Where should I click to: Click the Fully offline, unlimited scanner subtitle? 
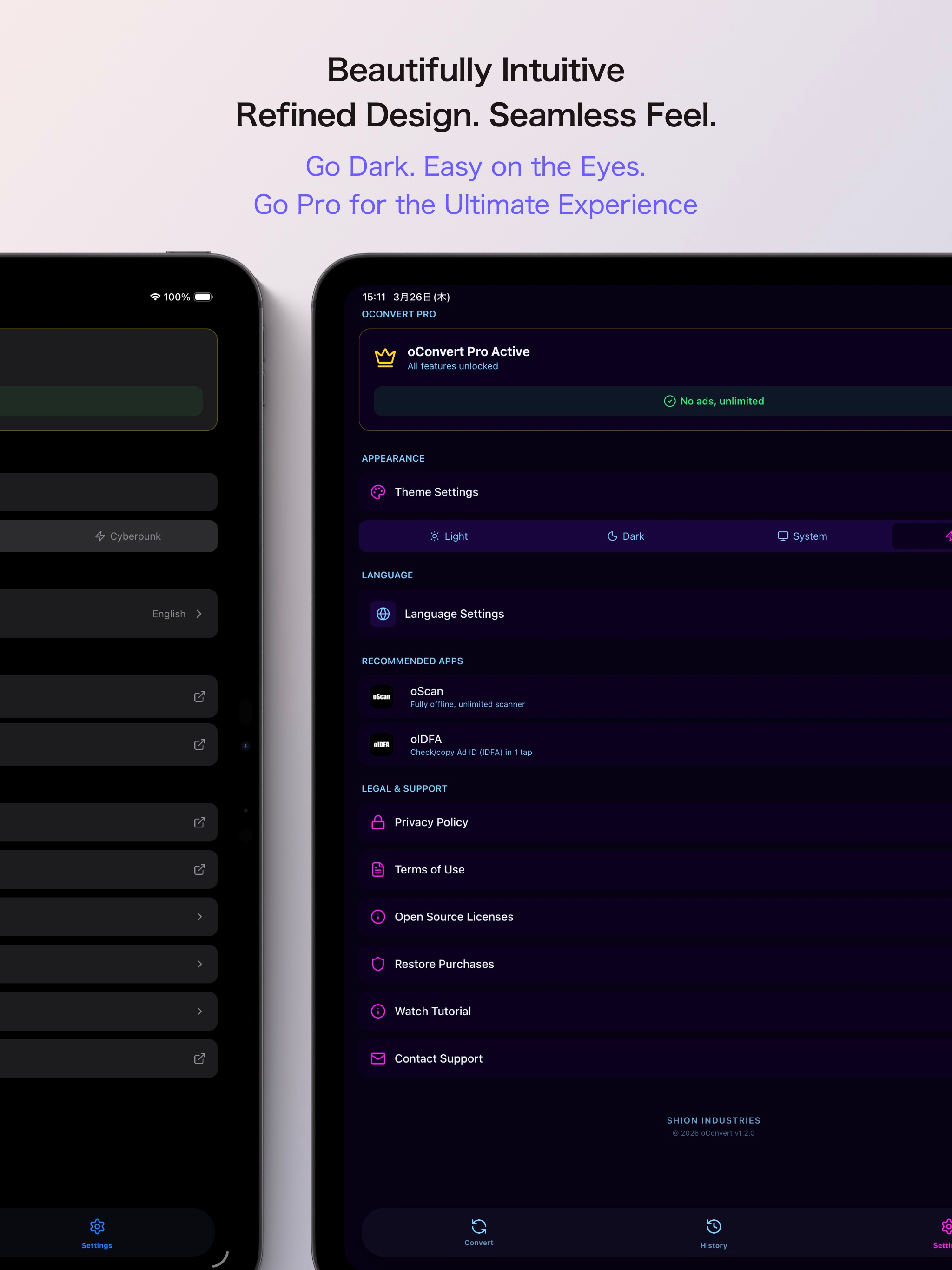pos(467,704)
